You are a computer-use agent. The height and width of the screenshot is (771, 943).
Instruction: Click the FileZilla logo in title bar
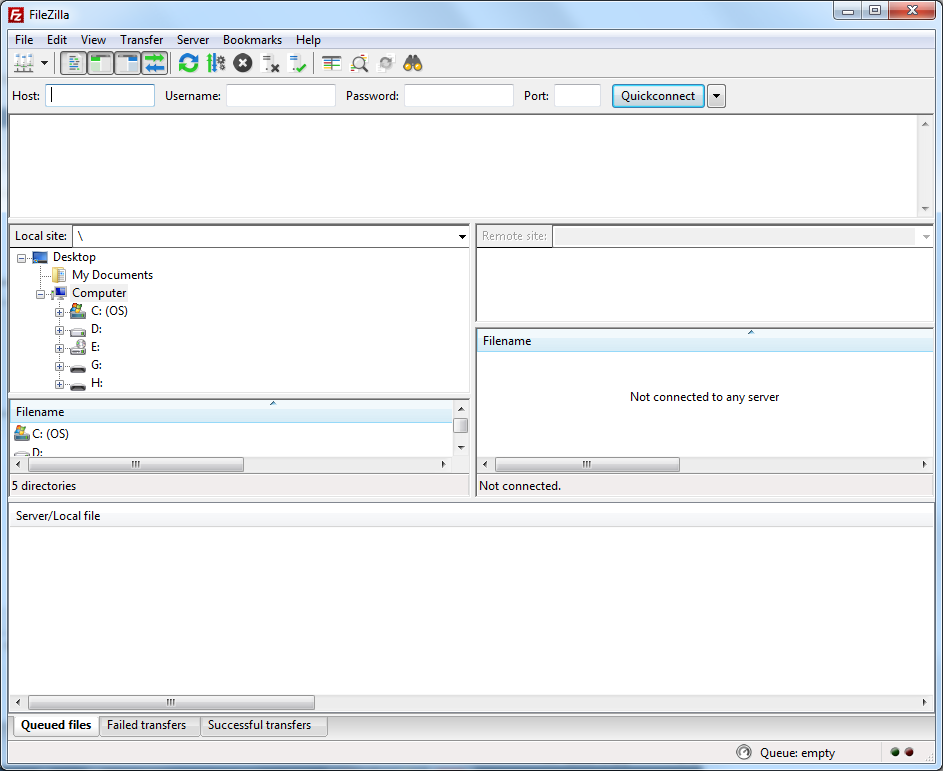pyautogui.click(x=16, y=14)
